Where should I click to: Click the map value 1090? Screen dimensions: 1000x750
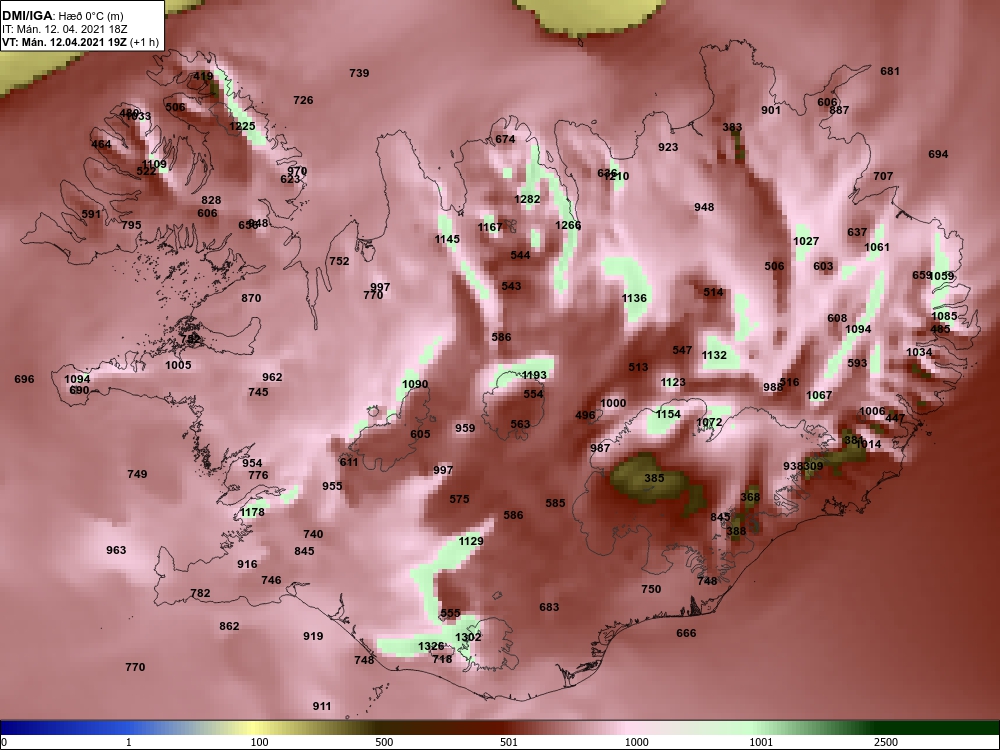(x=415, y=385)
